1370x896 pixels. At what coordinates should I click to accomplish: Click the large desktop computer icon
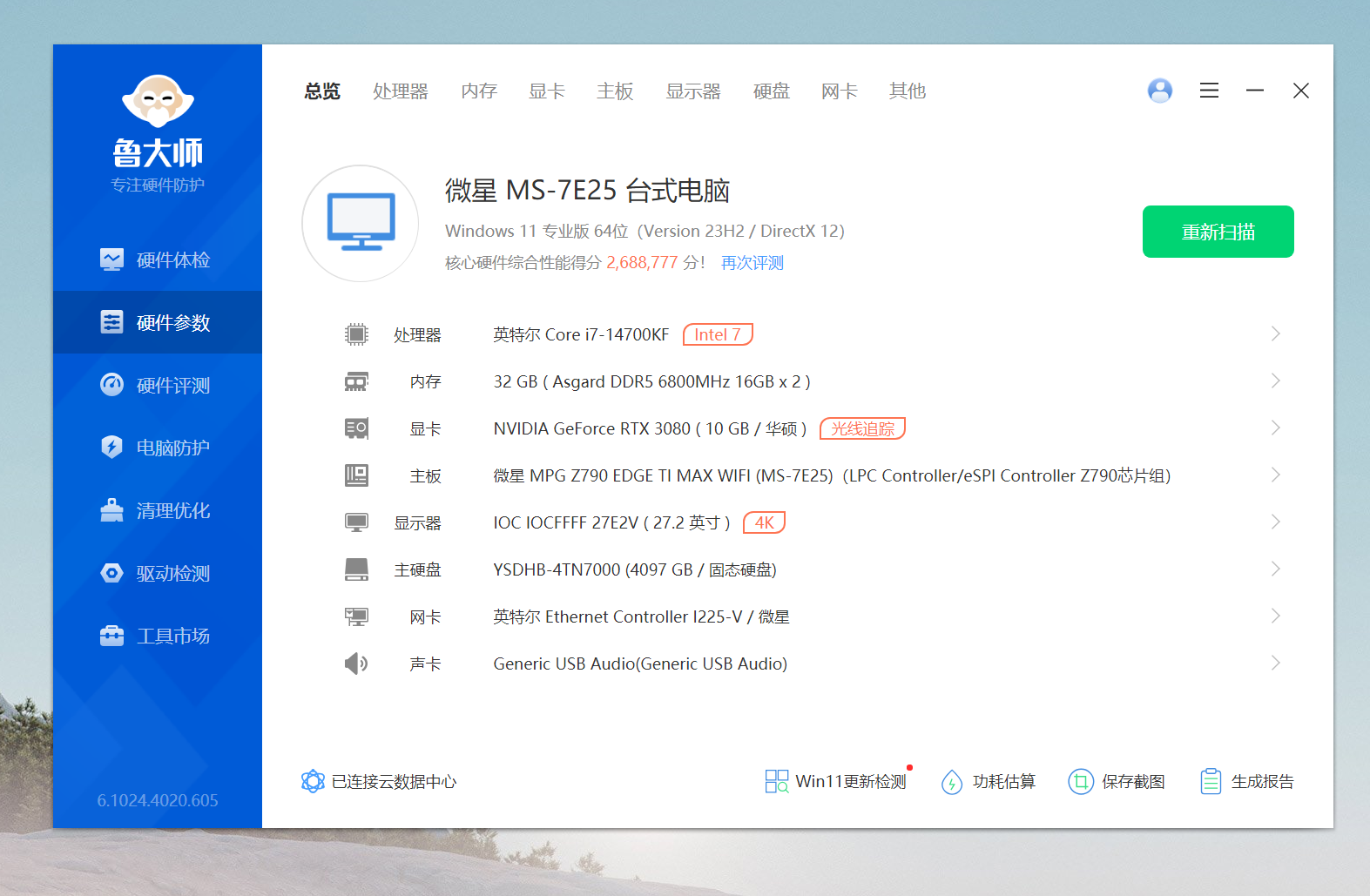pos(361,223)
